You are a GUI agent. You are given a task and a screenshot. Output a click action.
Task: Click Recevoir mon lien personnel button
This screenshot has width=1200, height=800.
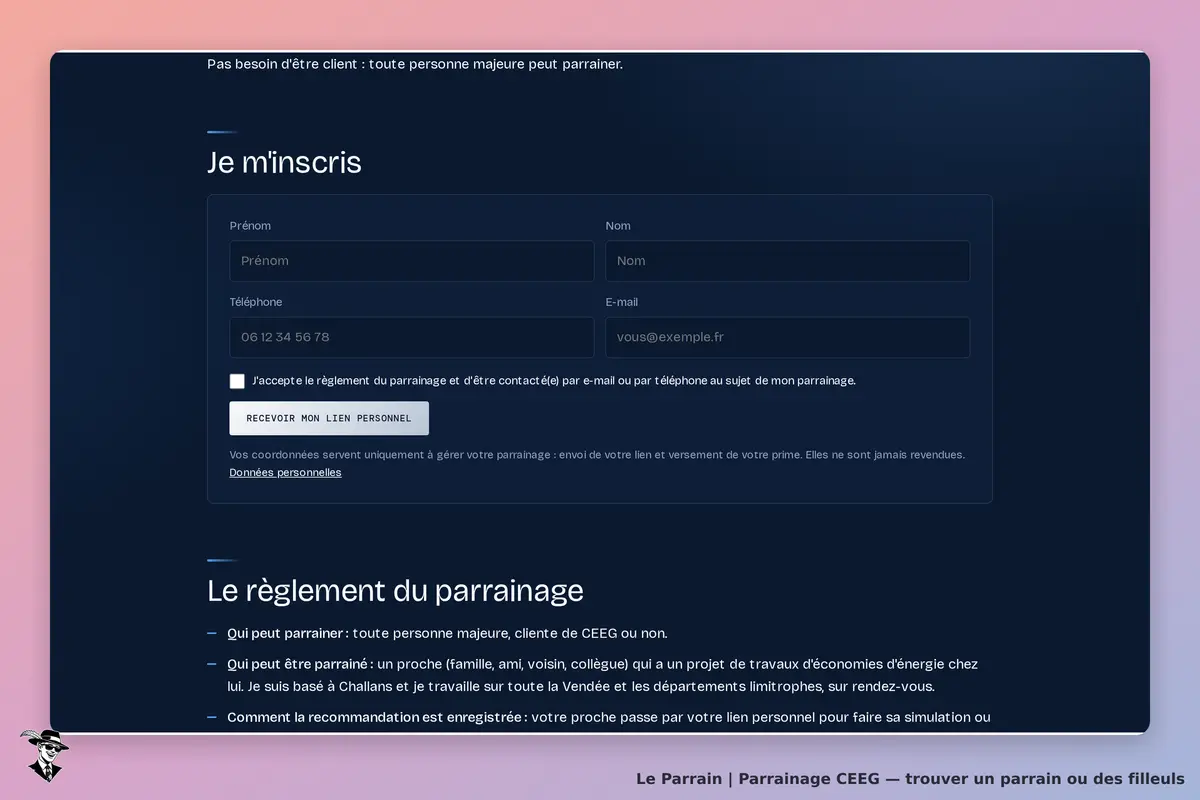329,418
